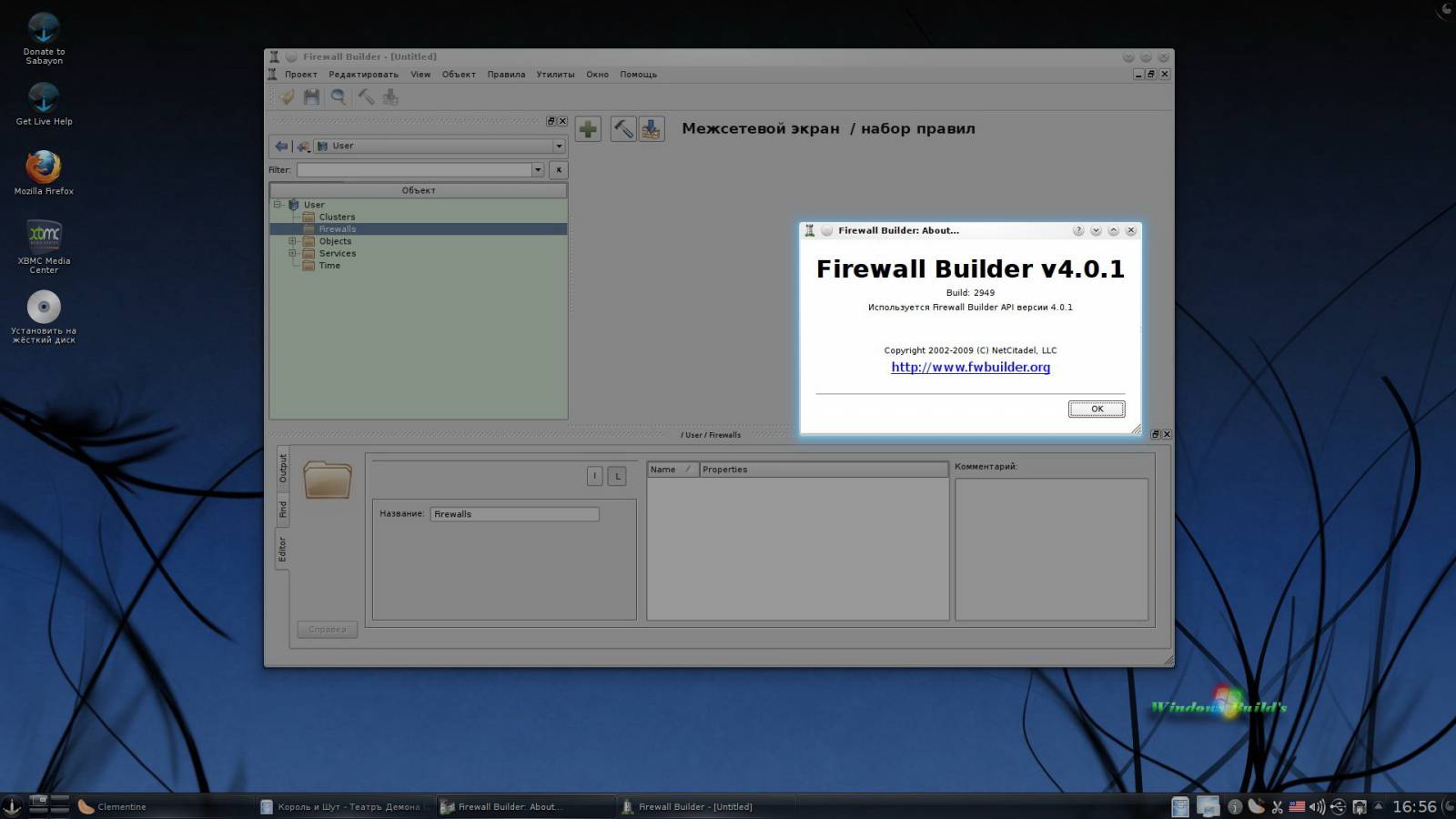The image size is (1456, 819).
Task: Click the Donate to Sabayon desktop icon
Action: point(44,38)
